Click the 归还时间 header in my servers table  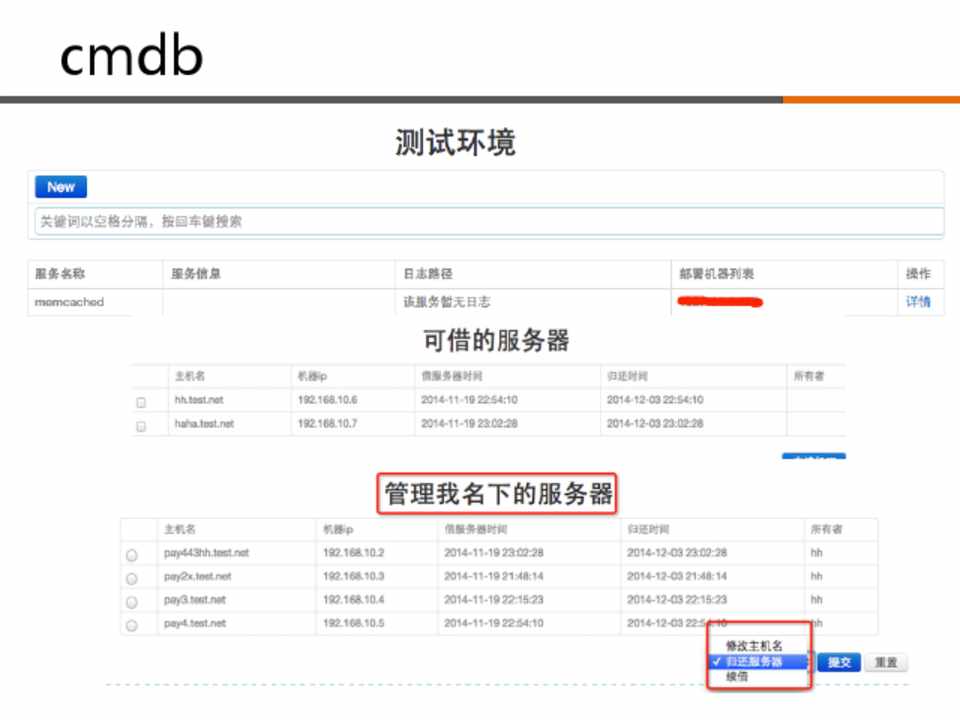[648, 529]
